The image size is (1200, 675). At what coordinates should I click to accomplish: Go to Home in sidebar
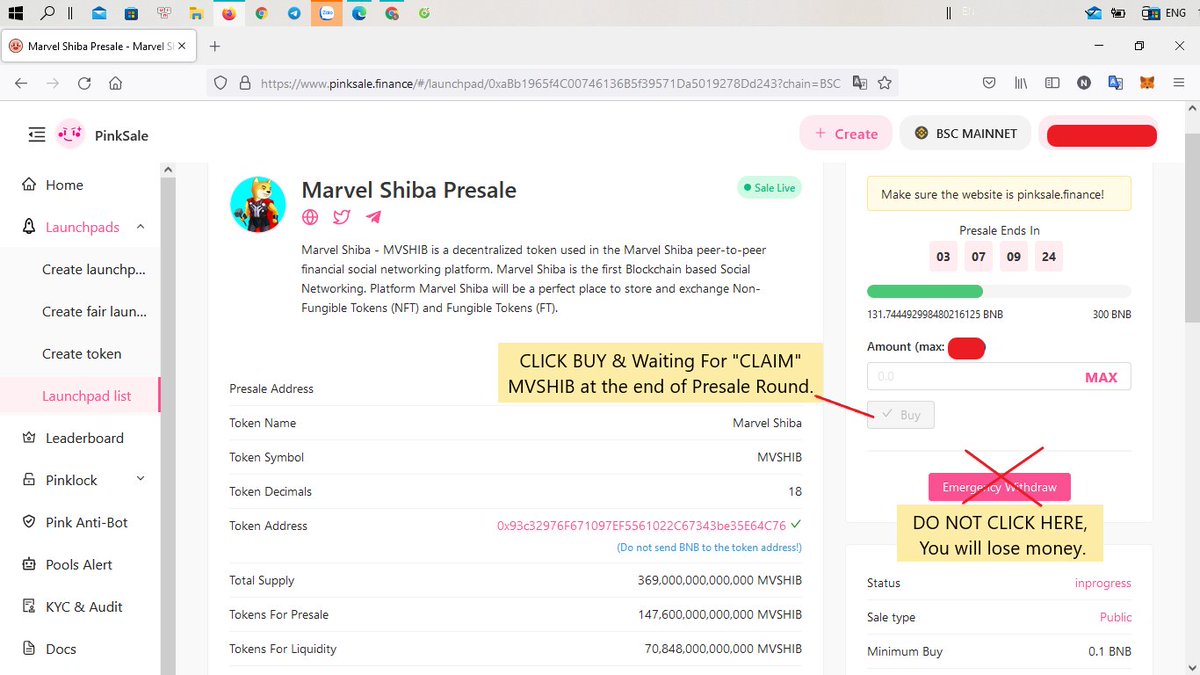click(x=64, y=185)
